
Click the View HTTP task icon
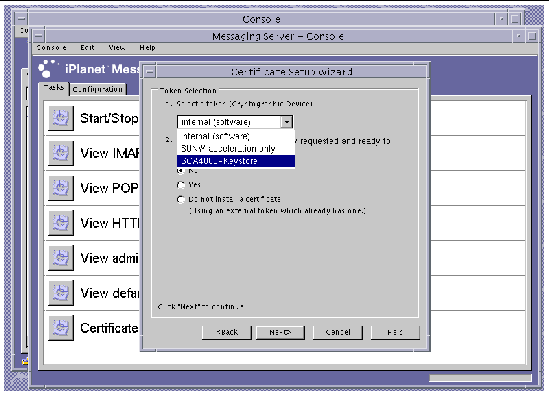(61, 223)
